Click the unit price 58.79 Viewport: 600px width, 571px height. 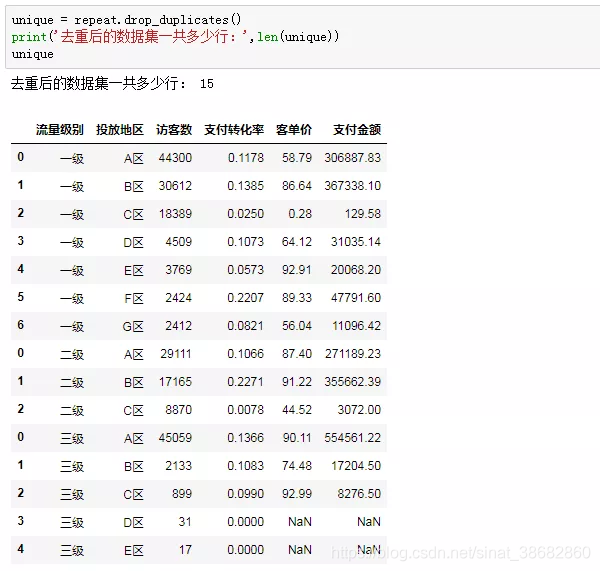[x=297, y=158]
